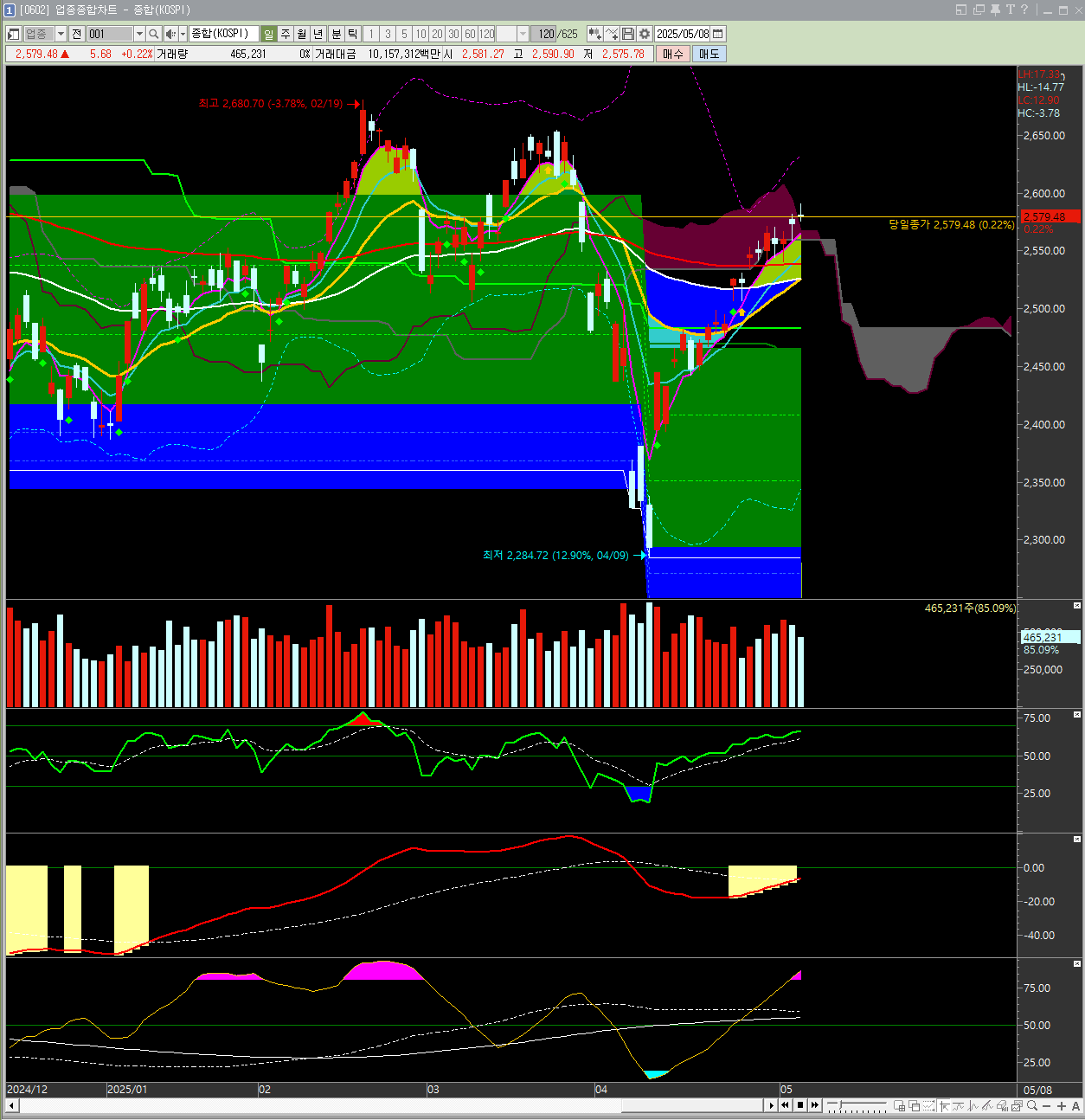Click the window layout icon in title bar
1085x1120 pixels.
pyautogui.click(x=961, y=10)
